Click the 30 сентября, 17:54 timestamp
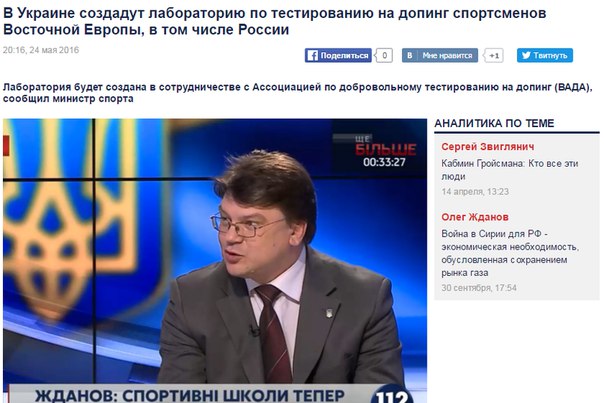The image size is (604, 403). coord(479,288)
